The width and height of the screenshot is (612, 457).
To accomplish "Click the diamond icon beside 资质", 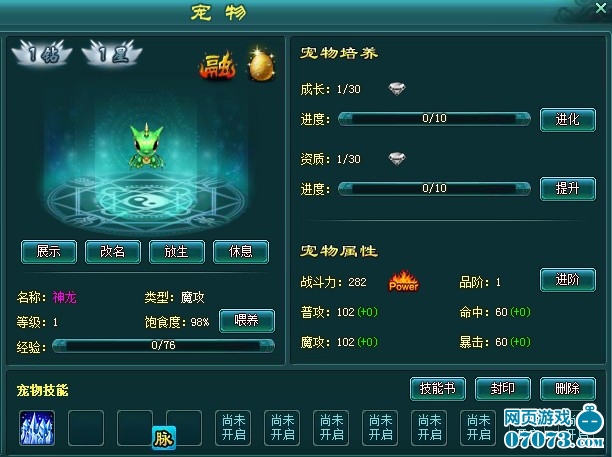I will [x=397, y=158].
